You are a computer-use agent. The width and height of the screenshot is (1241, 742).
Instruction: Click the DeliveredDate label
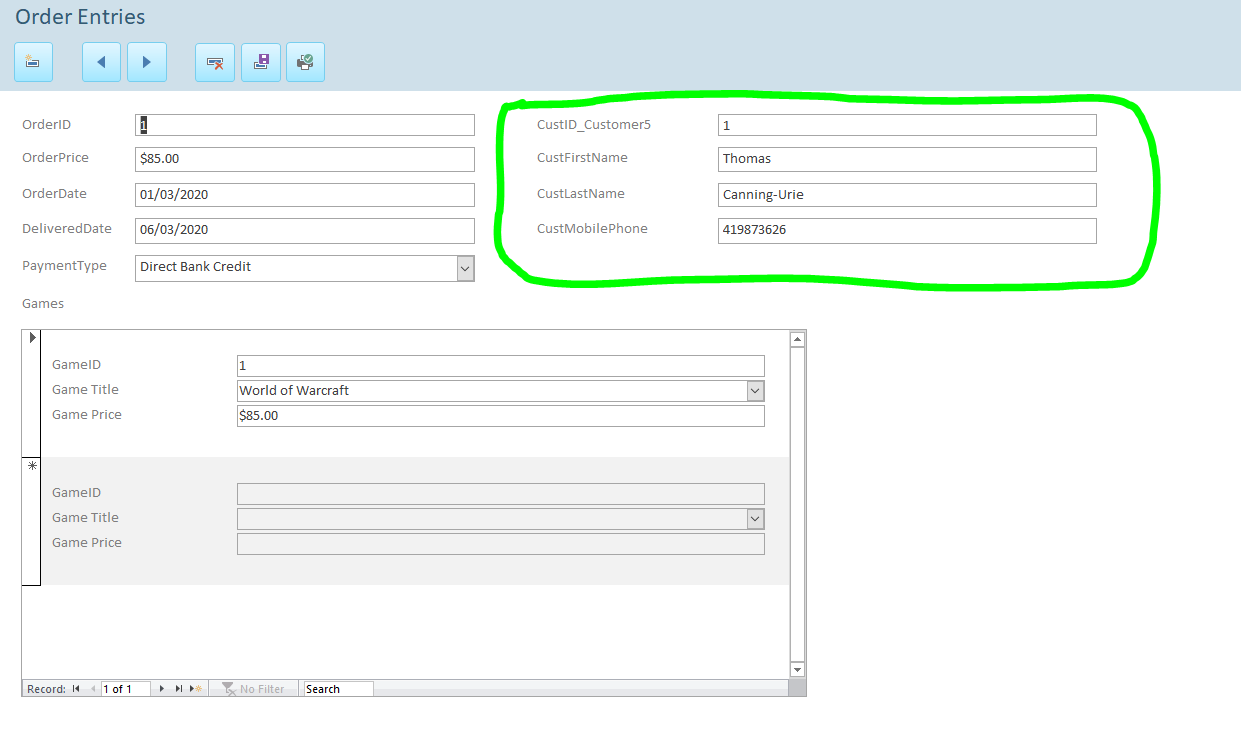point(67,229)
